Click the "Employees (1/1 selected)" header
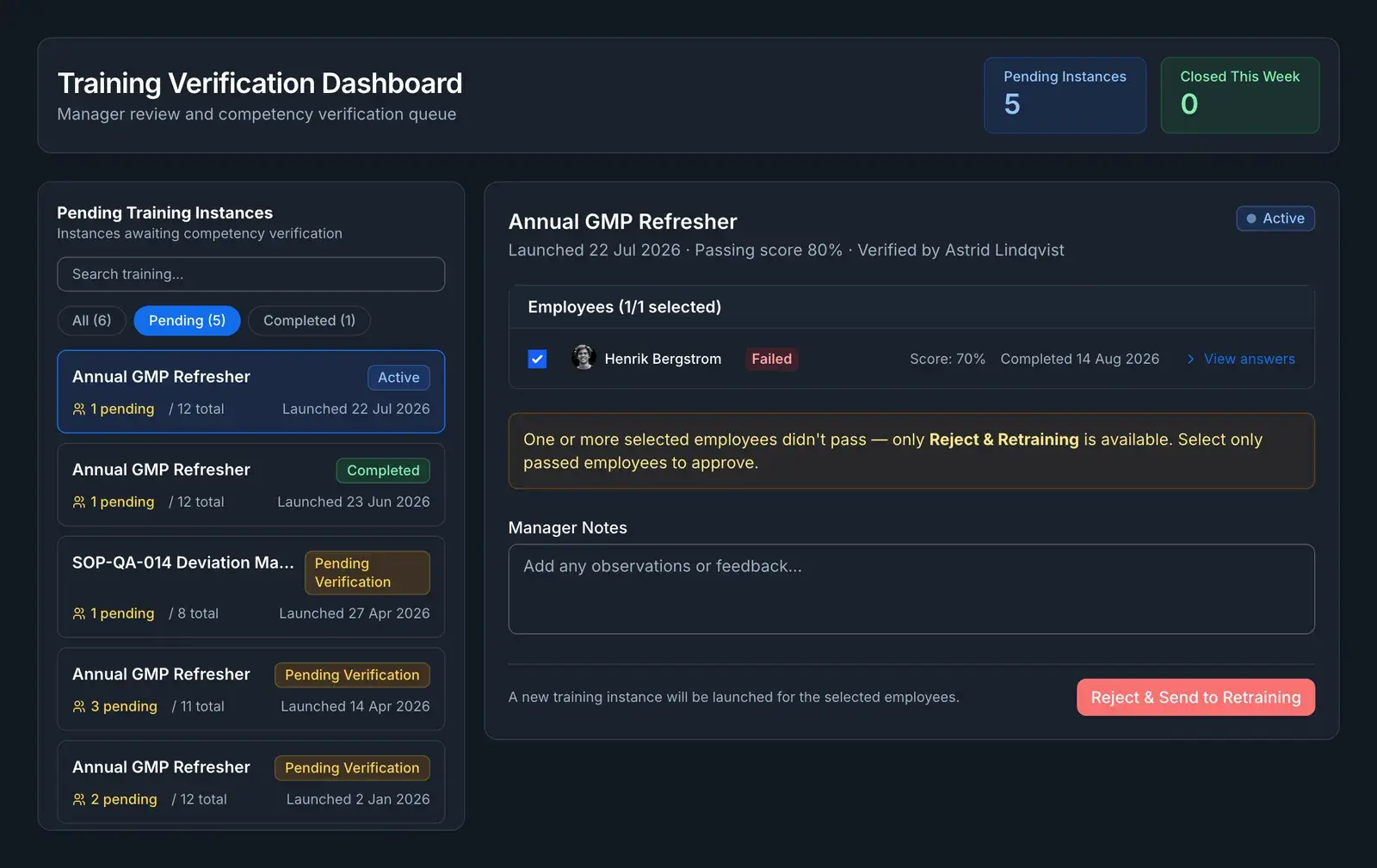This screenshot has height=868, width=1377. 624,307
